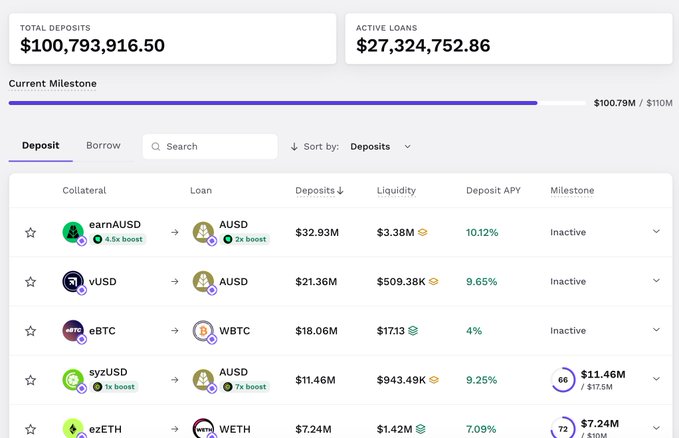This screenshot has width=679, height=438.
Task: Click the $32.93M deposits value
Action: (317, 233)
